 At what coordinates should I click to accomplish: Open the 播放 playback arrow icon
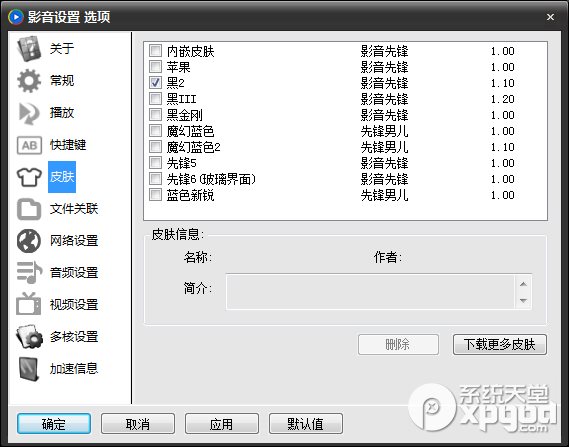click(29, 113)
